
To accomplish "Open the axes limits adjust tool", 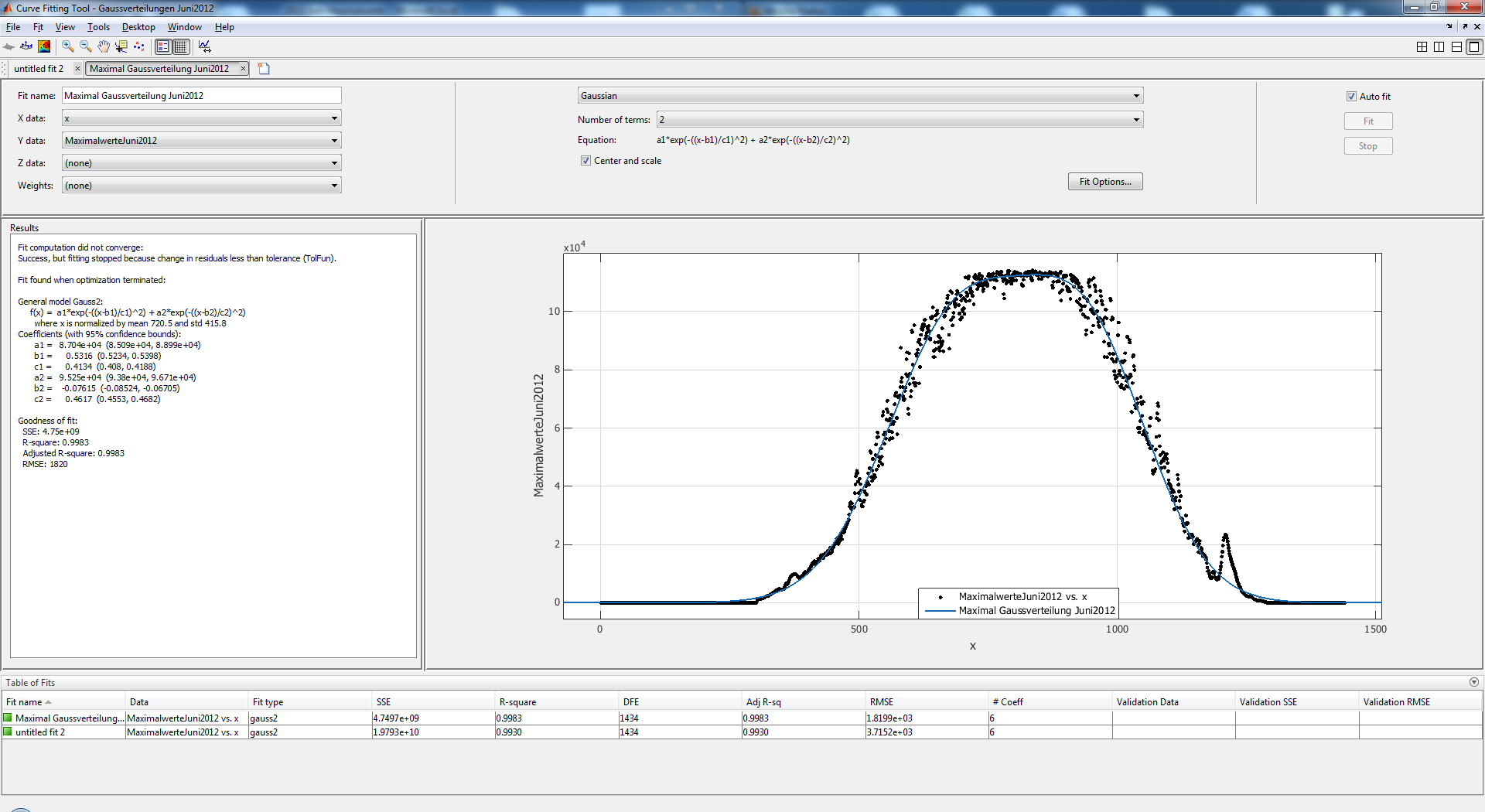I will tap(204, 46).
